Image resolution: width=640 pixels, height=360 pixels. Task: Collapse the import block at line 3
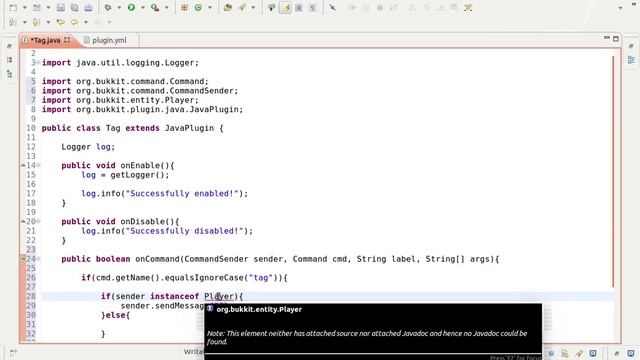(x=38, y=62)
